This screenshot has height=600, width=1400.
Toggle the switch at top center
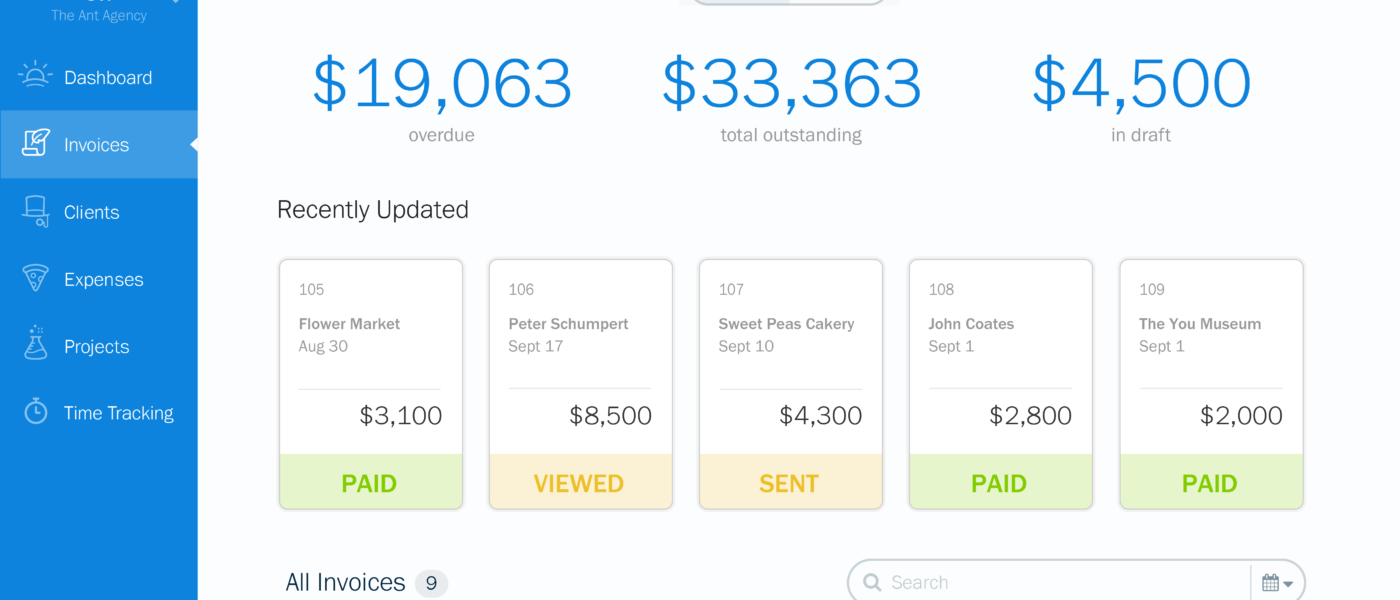click(x=789, y=2)
